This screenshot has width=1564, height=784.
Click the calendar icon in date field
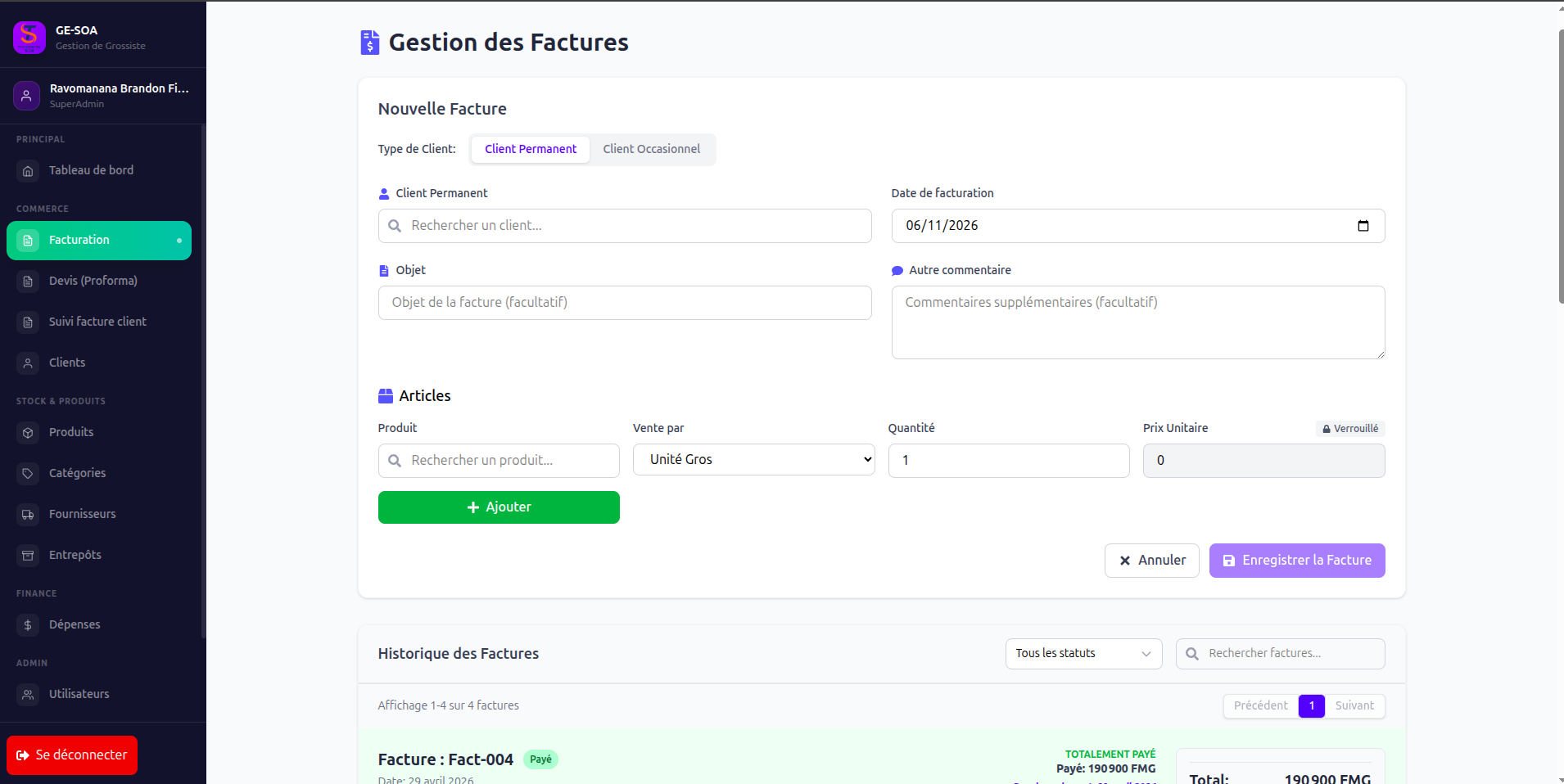coord(1363,226)
